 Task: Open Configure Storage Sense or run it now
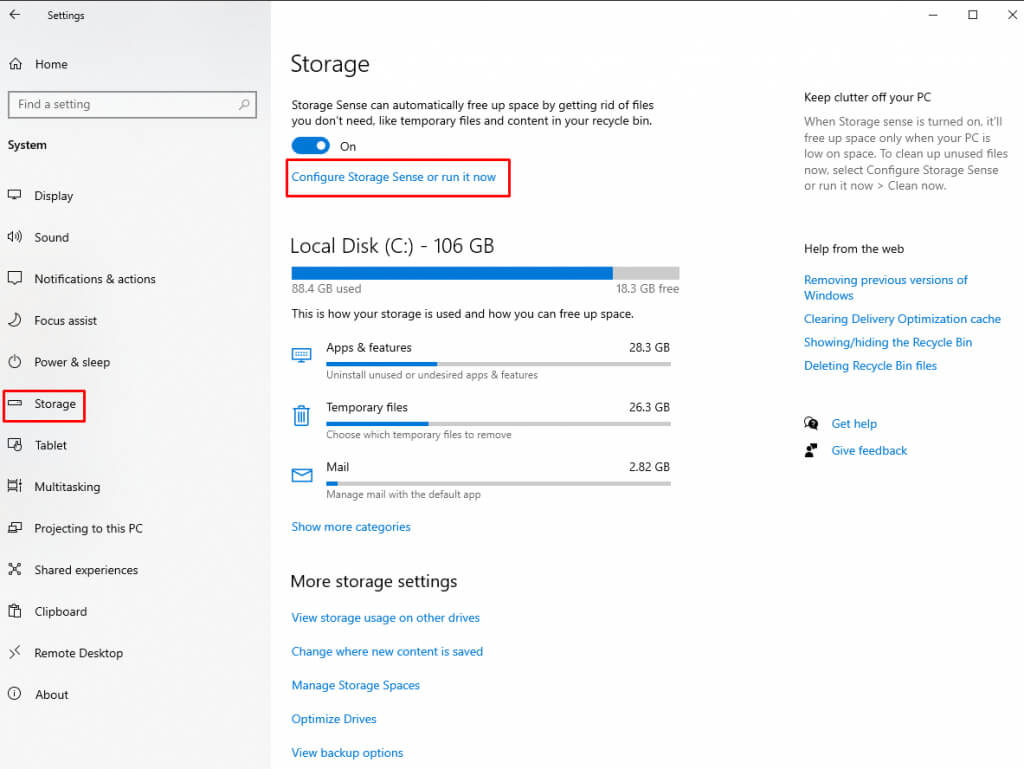(x=393, y=177)
